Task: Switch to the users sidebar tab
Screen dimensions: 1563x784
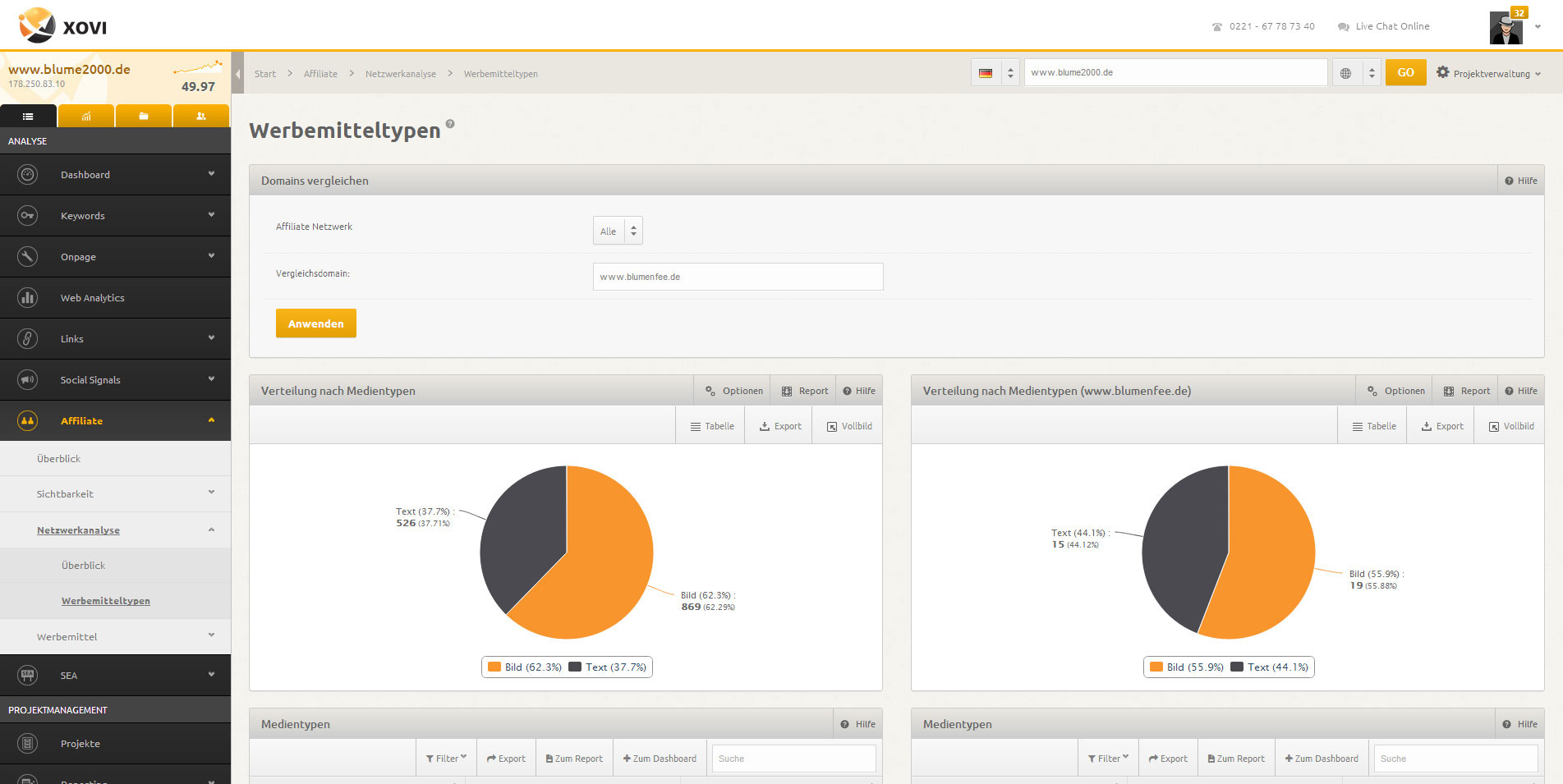Action: (x=200, y=116)
